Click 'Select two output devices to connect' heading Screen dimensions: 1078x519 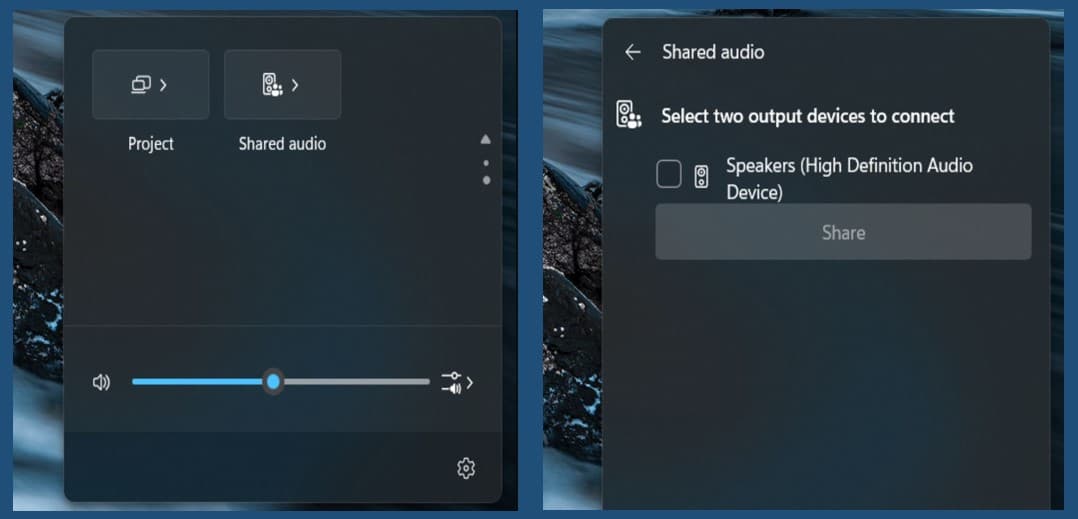tap(808, 116)
